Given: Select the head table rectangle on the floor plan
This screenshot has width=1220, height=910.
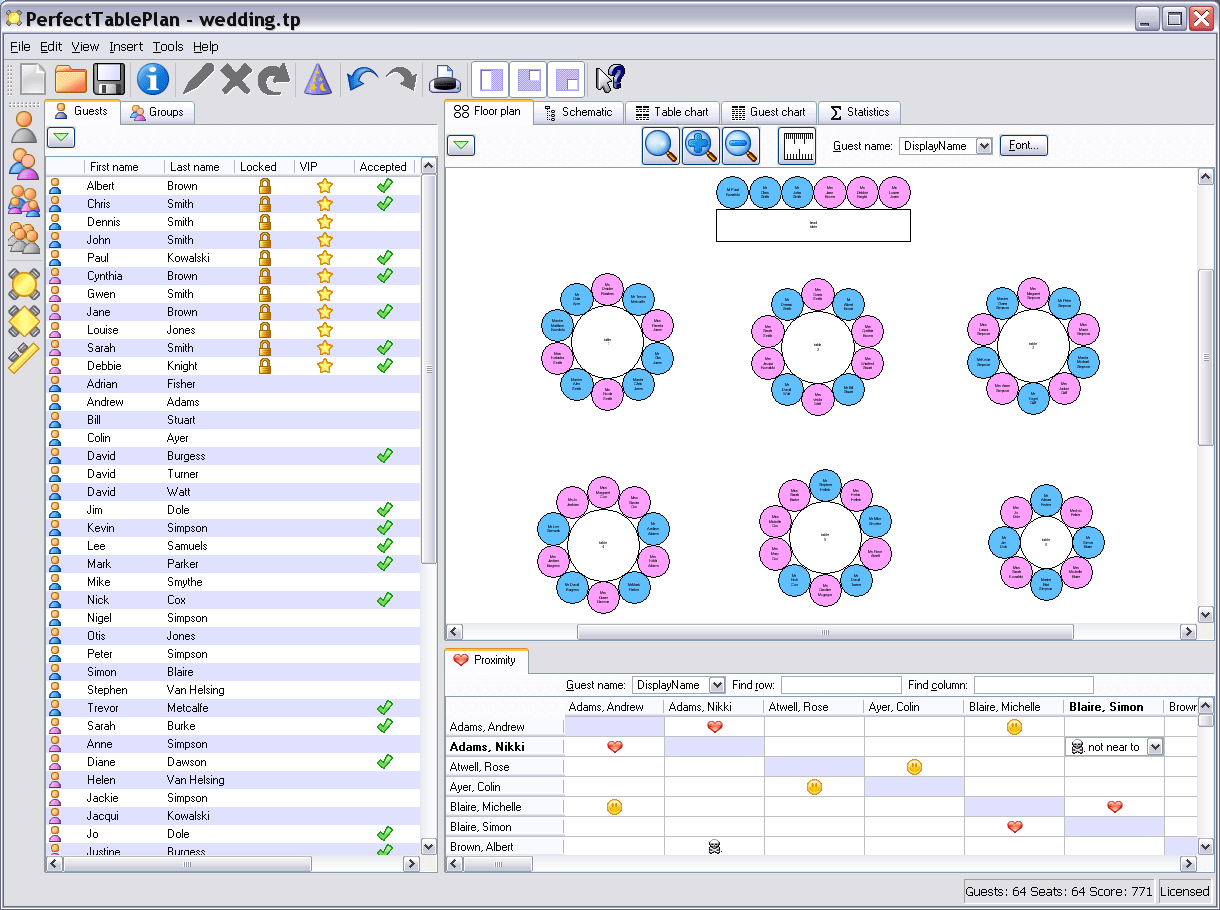Looking at the screenshot, I should click(x=813, y=225).
